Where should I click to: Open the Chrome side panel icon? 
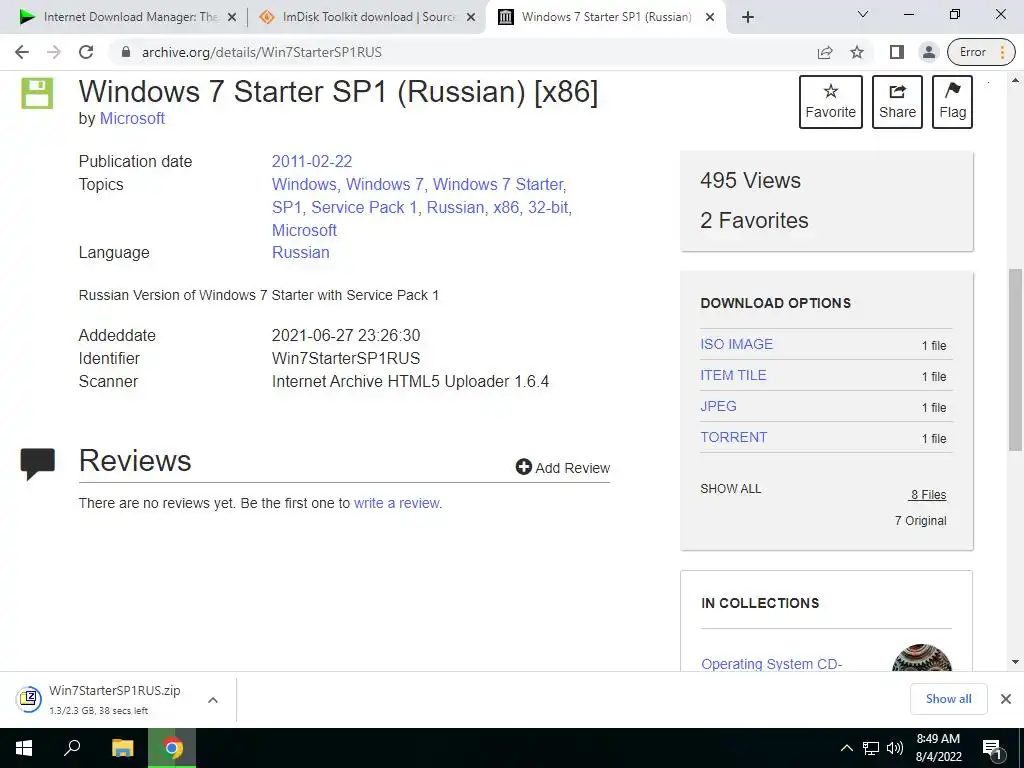[x=897, y=52]
